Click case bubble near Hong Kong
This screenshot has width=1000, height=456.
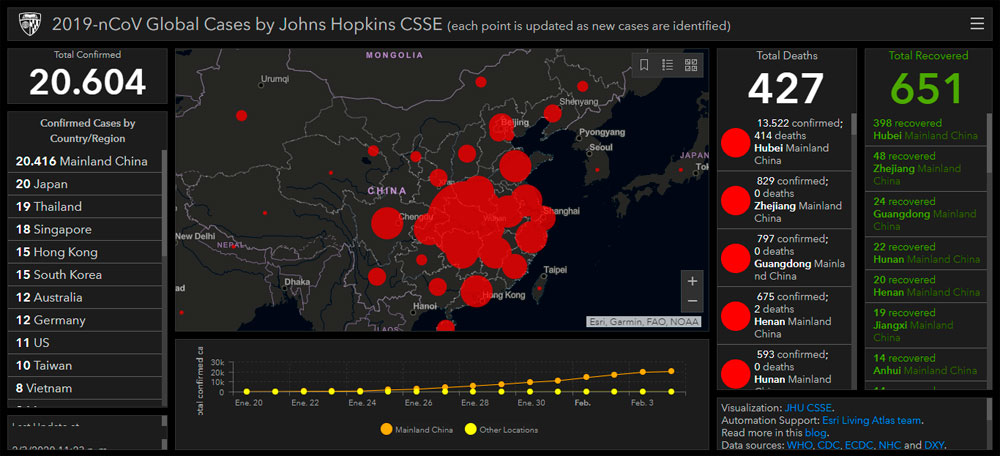[x=476, y=291]
